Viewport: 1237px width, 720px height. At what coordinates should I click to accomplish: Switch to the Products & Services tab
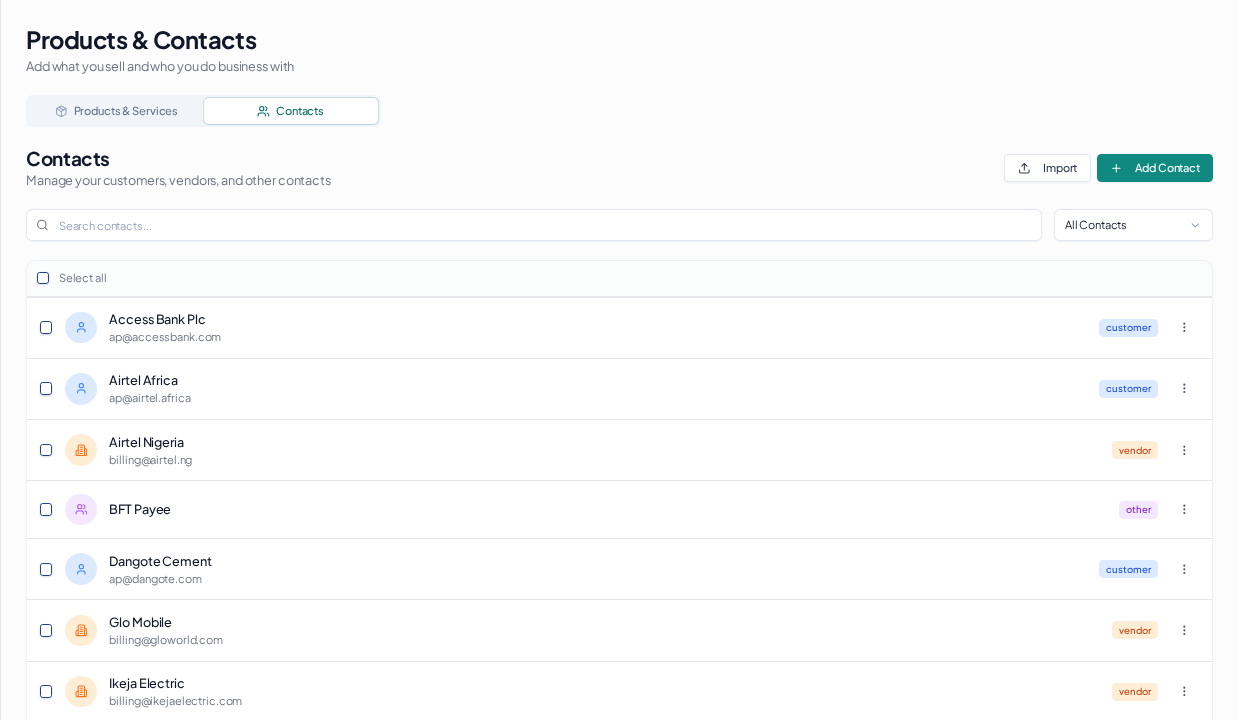pos(116,111)
